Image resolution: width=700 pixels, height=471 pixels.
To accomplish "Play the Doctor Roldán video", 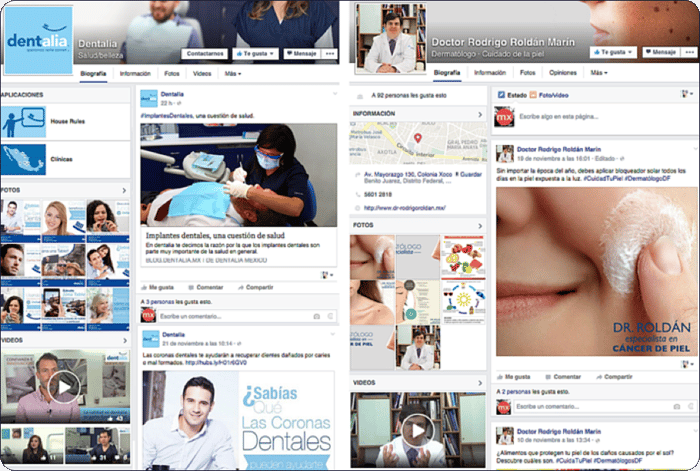I will tap(417, 430).
